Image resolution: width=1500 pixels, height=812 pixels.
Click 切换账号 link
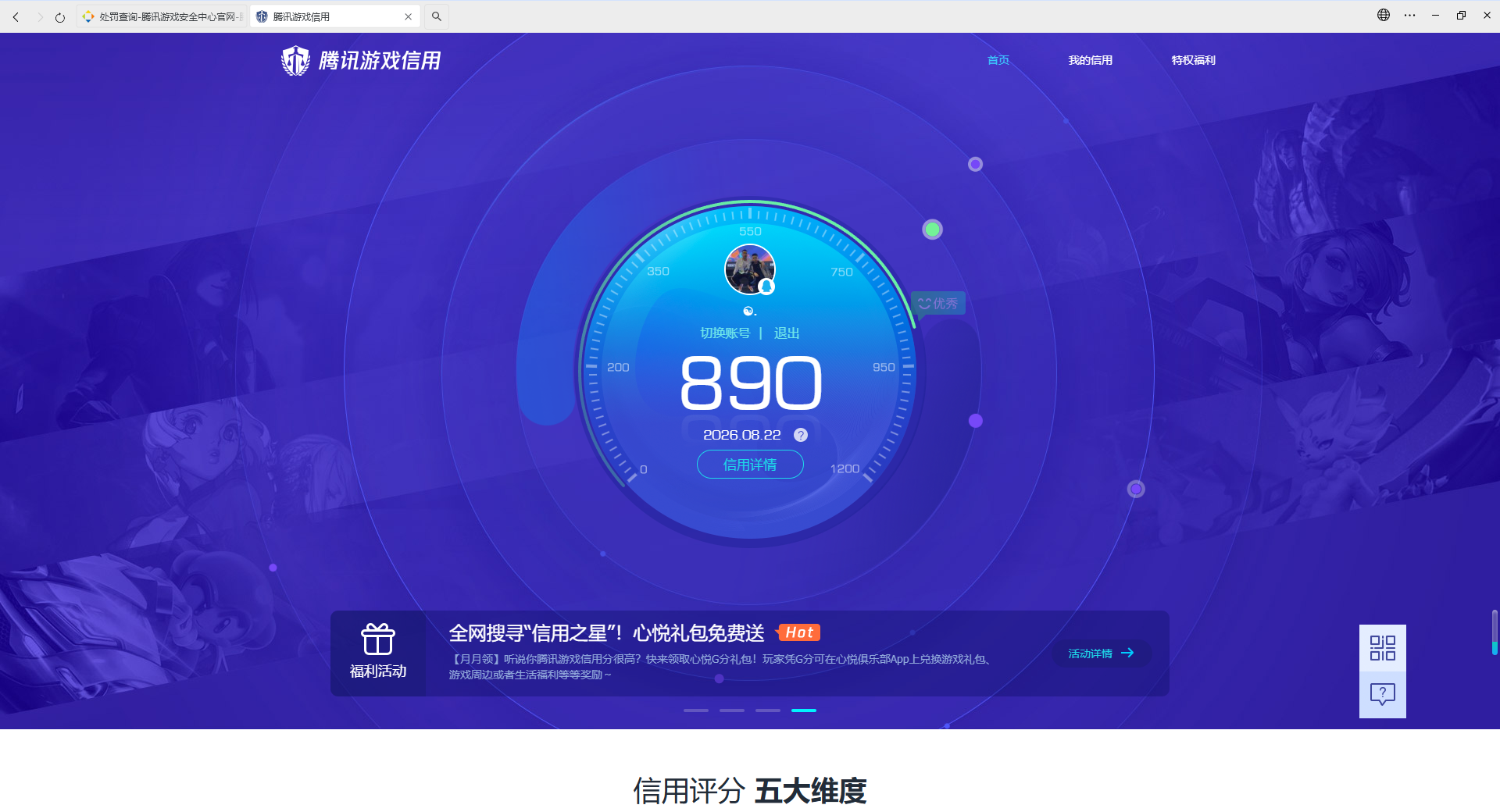pos(725,333)
